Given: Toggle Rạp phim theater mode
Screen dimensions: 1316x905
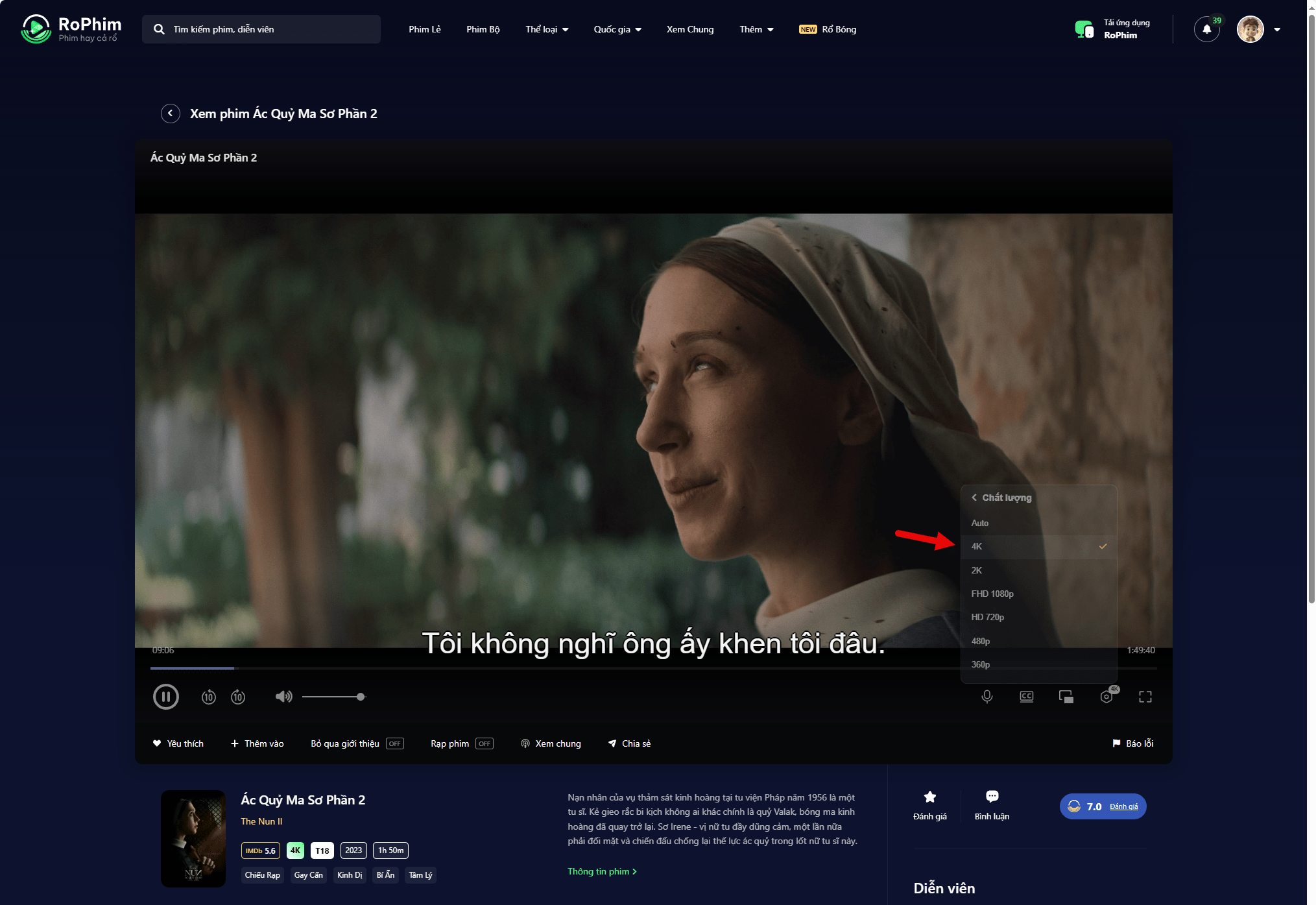Looking at the screenshot, I should [485, 743].
